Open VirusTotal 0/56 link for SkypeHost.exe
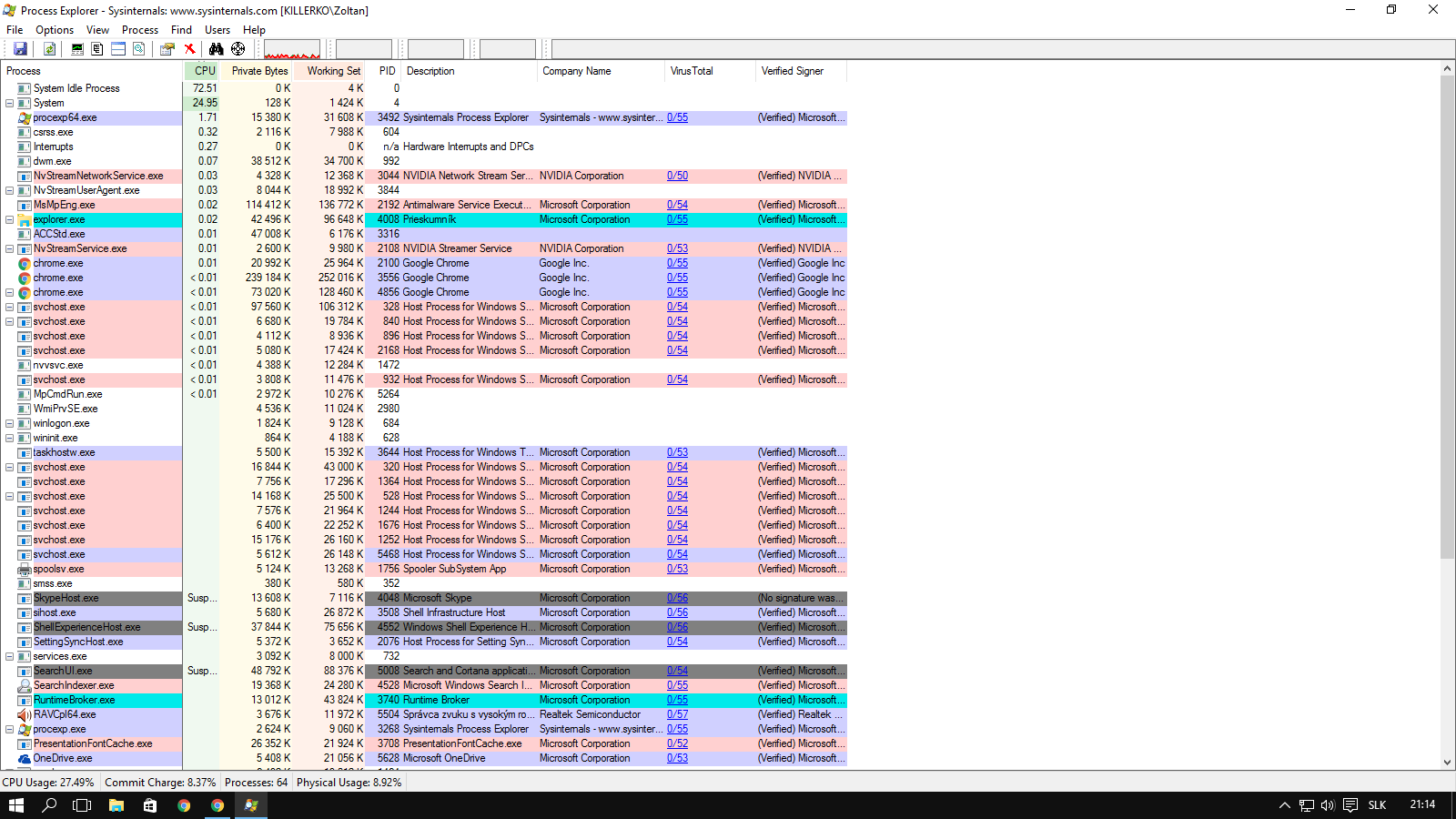 (677, 598)
